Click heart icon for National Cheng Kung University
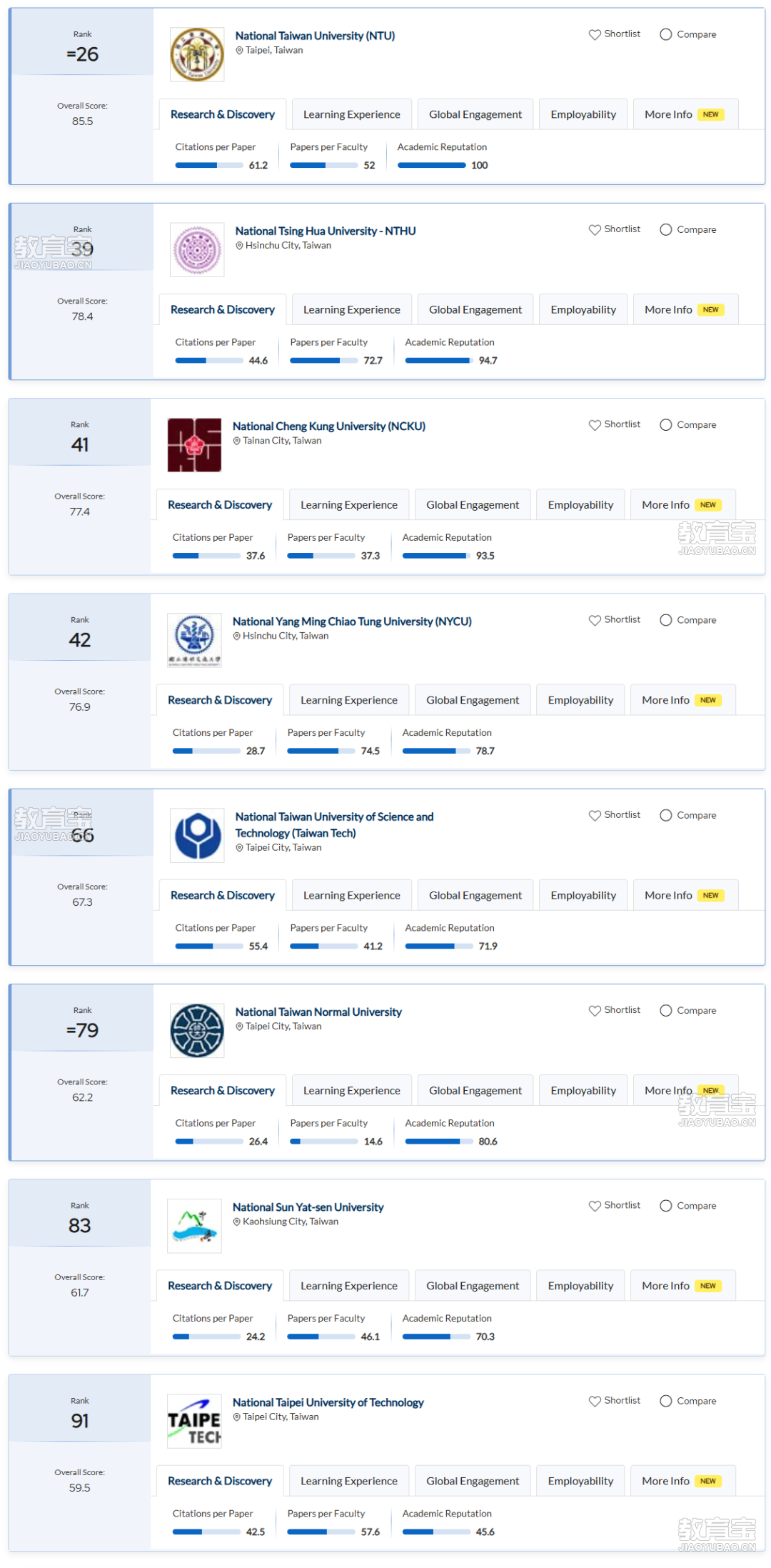This screenshot has height=1568, width=771. pyautogui.click(x=594, y=425)
